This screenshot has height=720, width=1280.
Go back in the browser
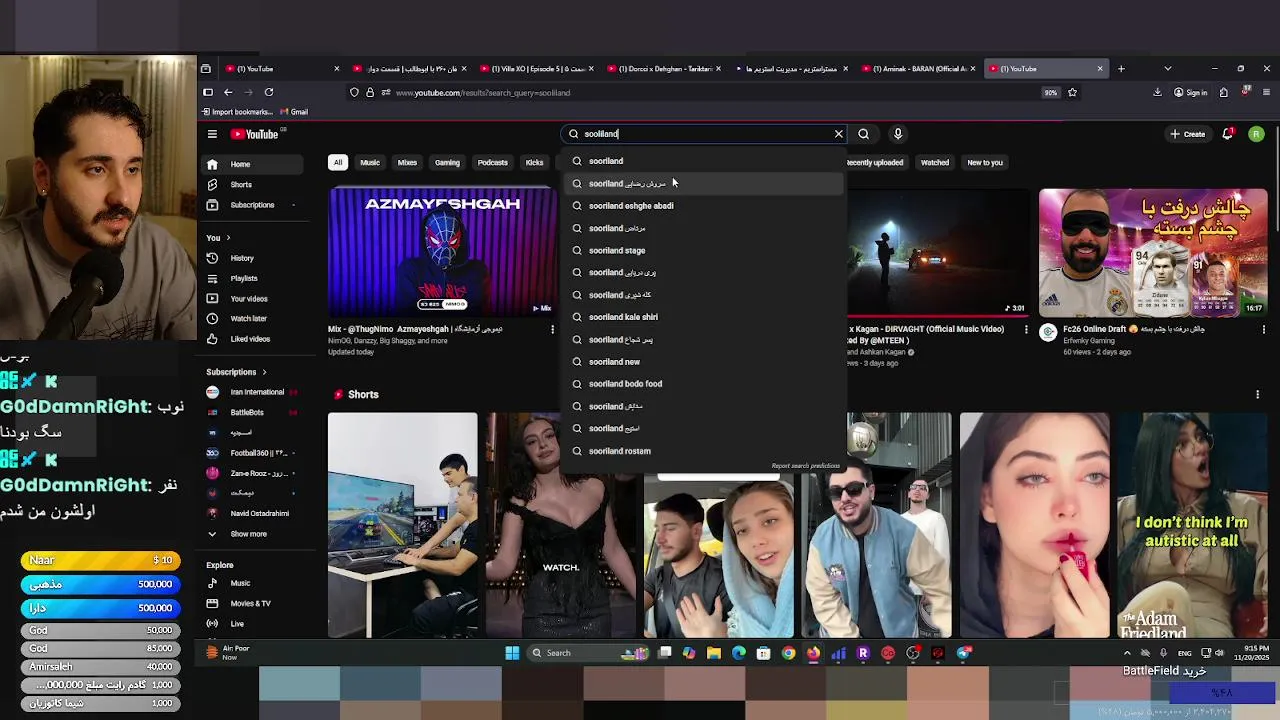[x=228, y=92]
